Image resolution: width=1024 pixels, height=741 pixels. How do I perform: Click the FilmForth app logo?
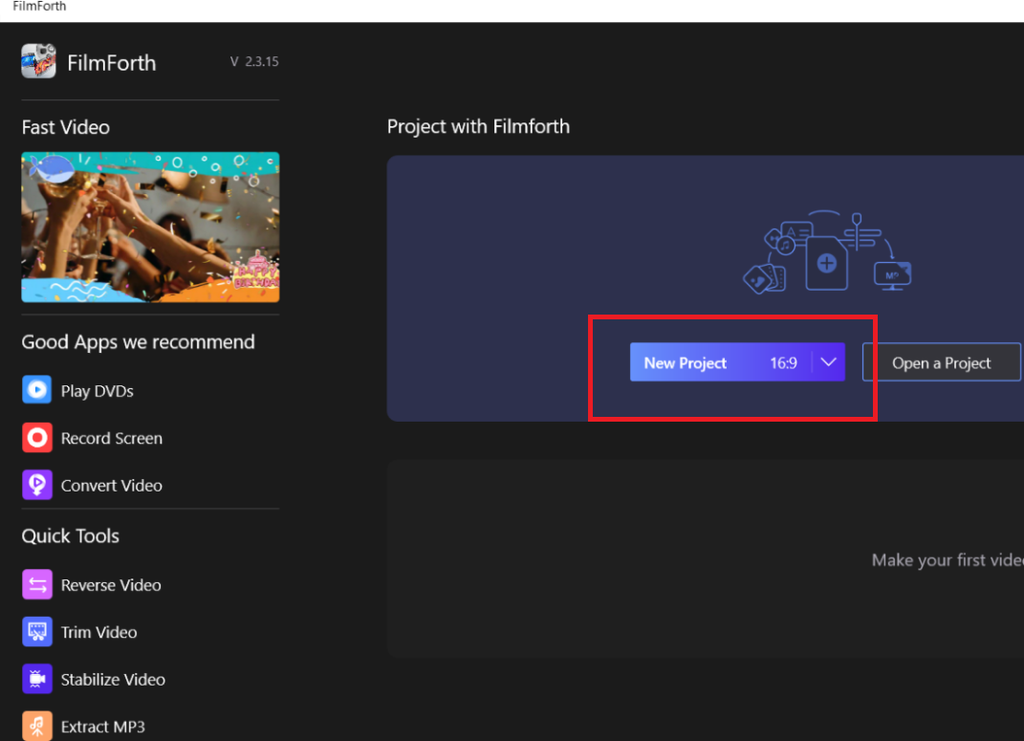pos(38,62)
